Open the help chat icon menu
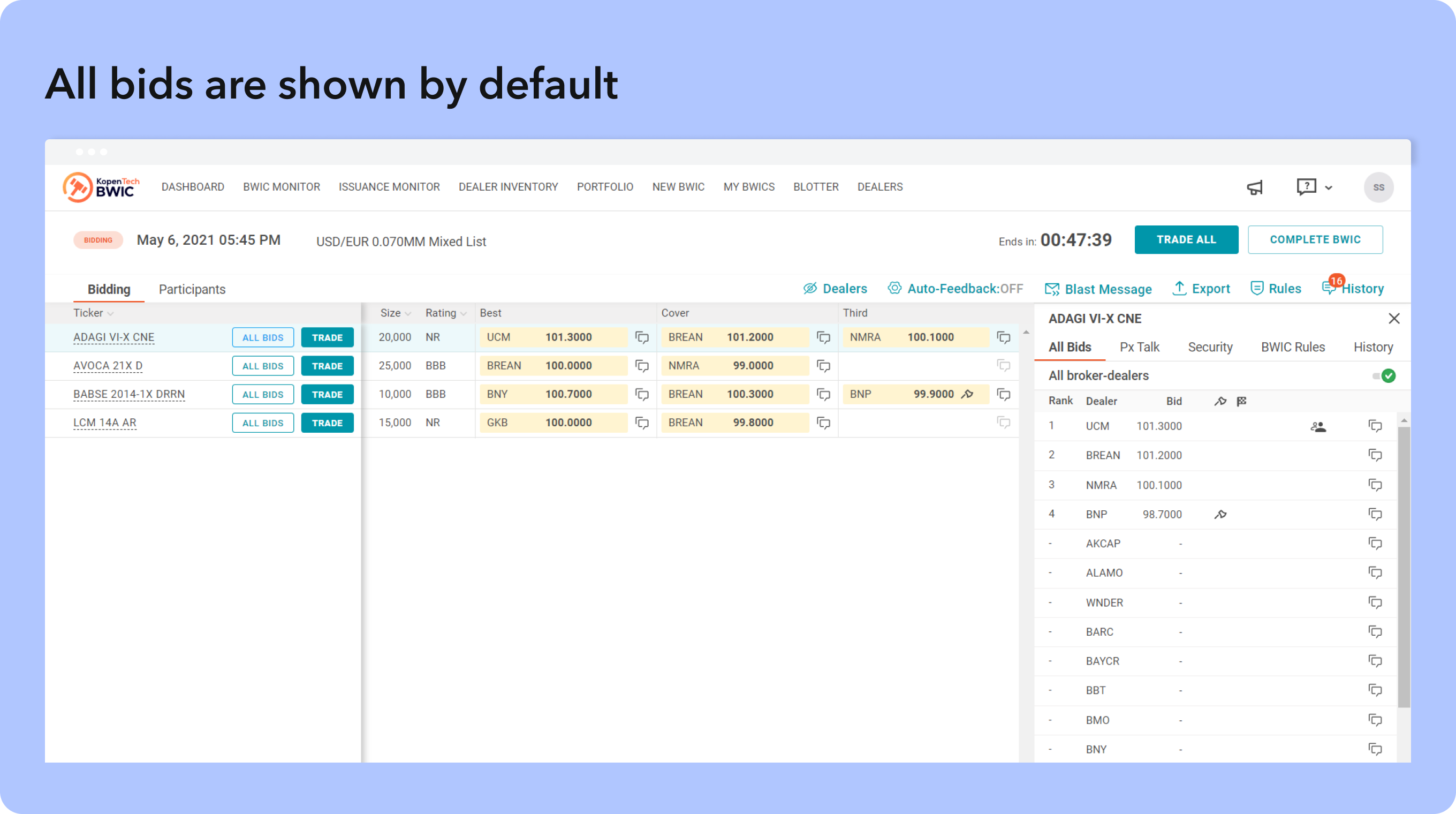This screenshot has height=814, width=1456. 1306,186
